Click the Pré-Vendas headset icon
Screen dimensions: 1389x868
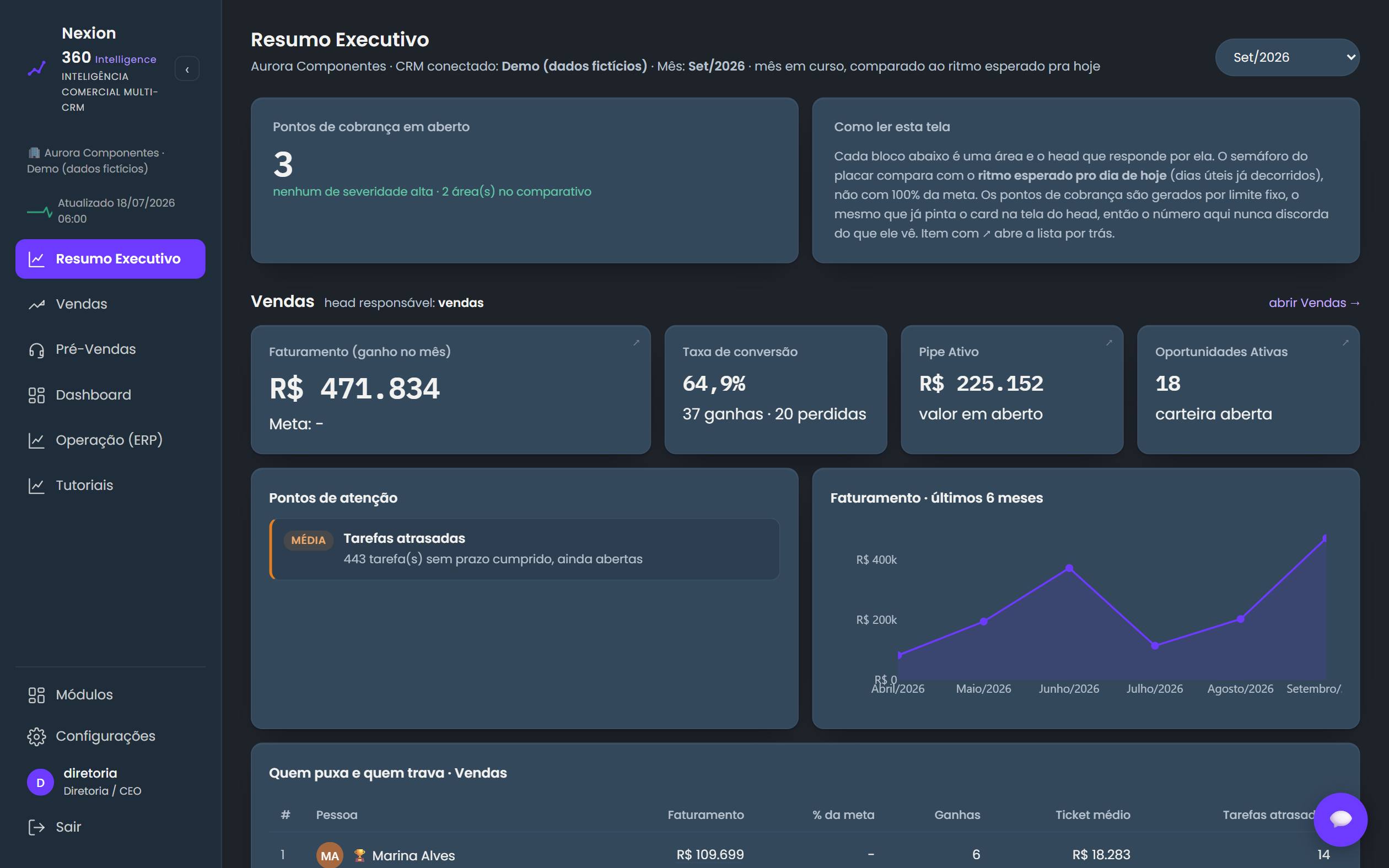click(37, 349)
